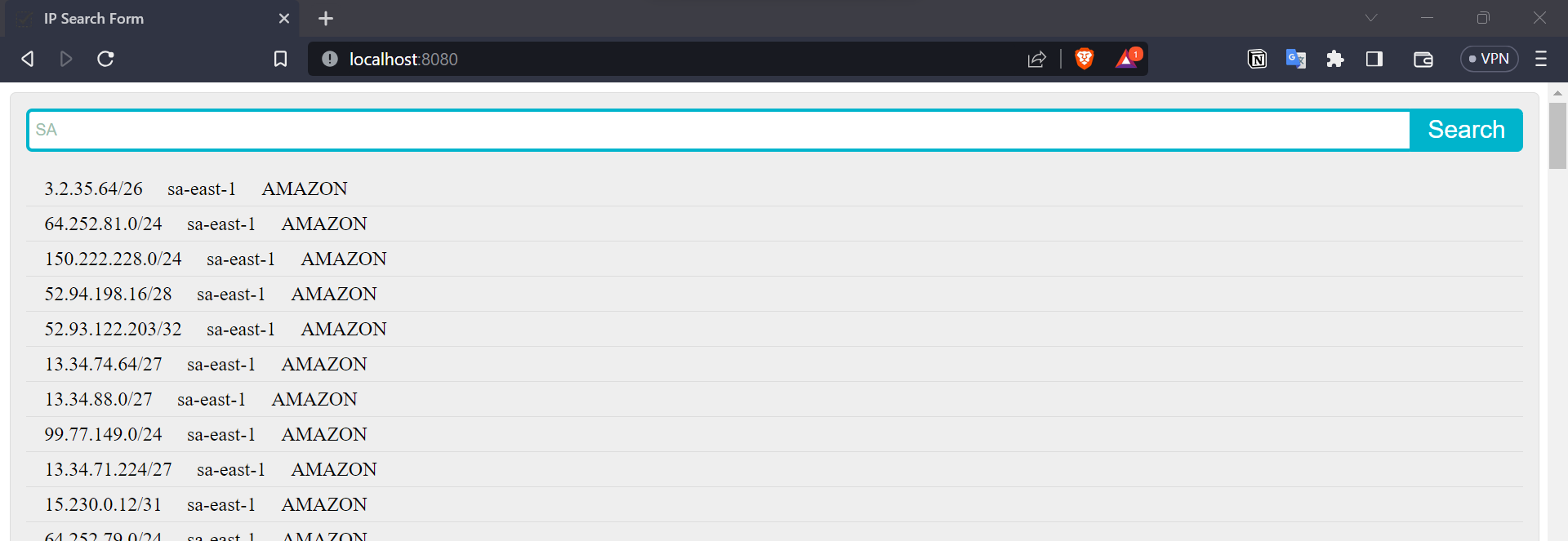Click the SA search input field
The image size is (1568, 541).
[719, 130]
